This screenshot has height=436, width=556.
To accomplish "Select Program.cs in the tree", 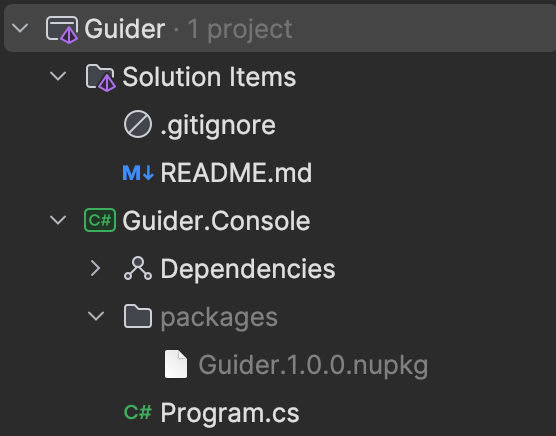I will click(x=230, y=413).
